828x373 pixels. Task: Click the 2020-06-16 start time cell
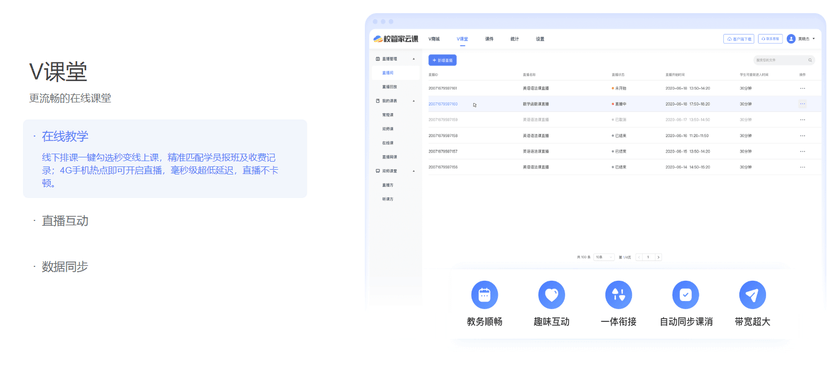click(x=687, y=136)
